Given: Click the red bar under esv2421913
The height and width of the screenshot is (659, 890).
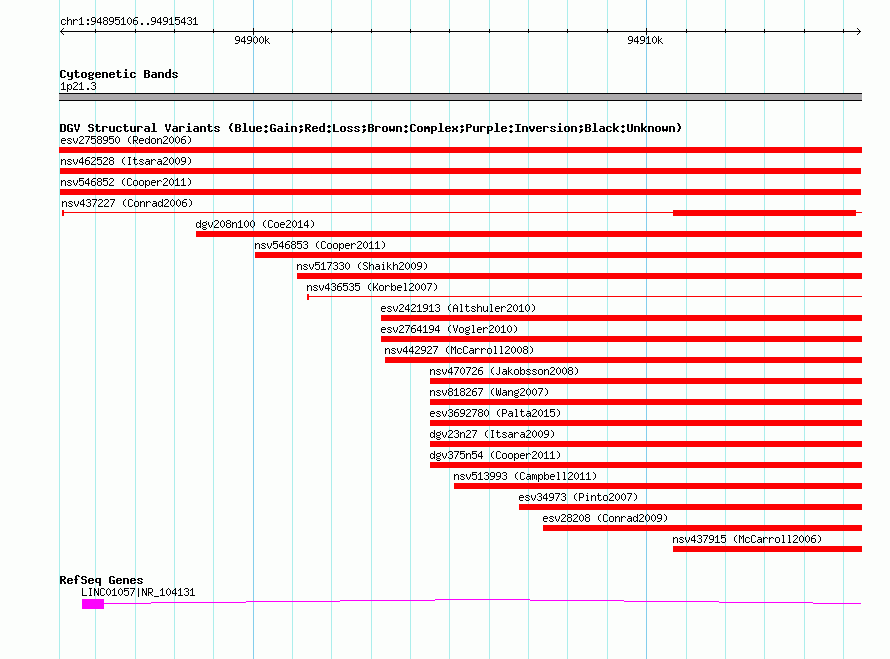Looking at the screenshot, I should point(622,318).
